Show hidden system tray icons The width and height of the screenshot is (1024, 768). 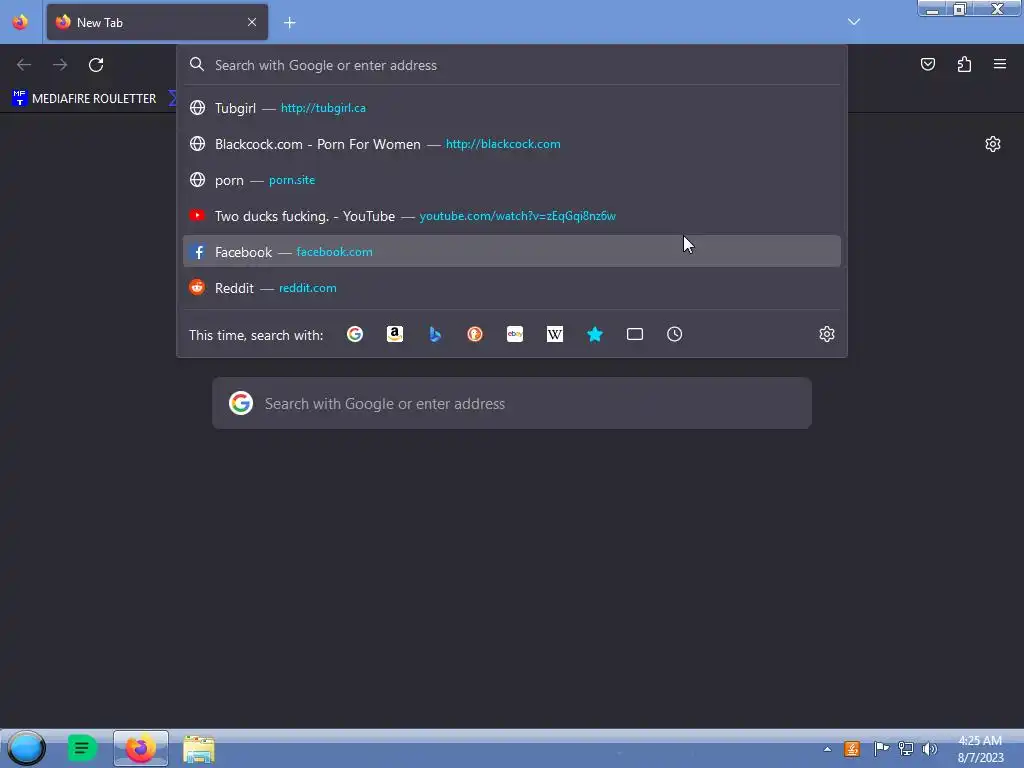tap(827, 749)
